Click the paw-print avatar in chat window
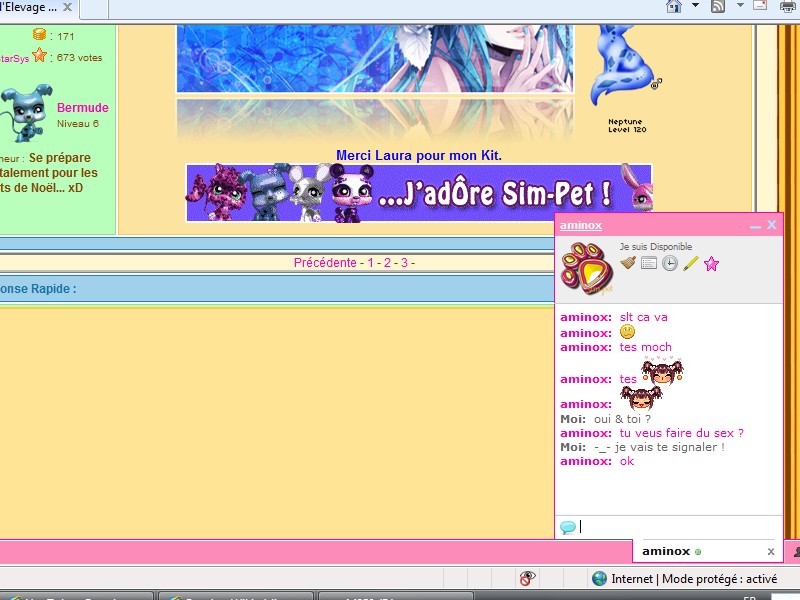The image size is (800, 600). [x=586, y=268]
